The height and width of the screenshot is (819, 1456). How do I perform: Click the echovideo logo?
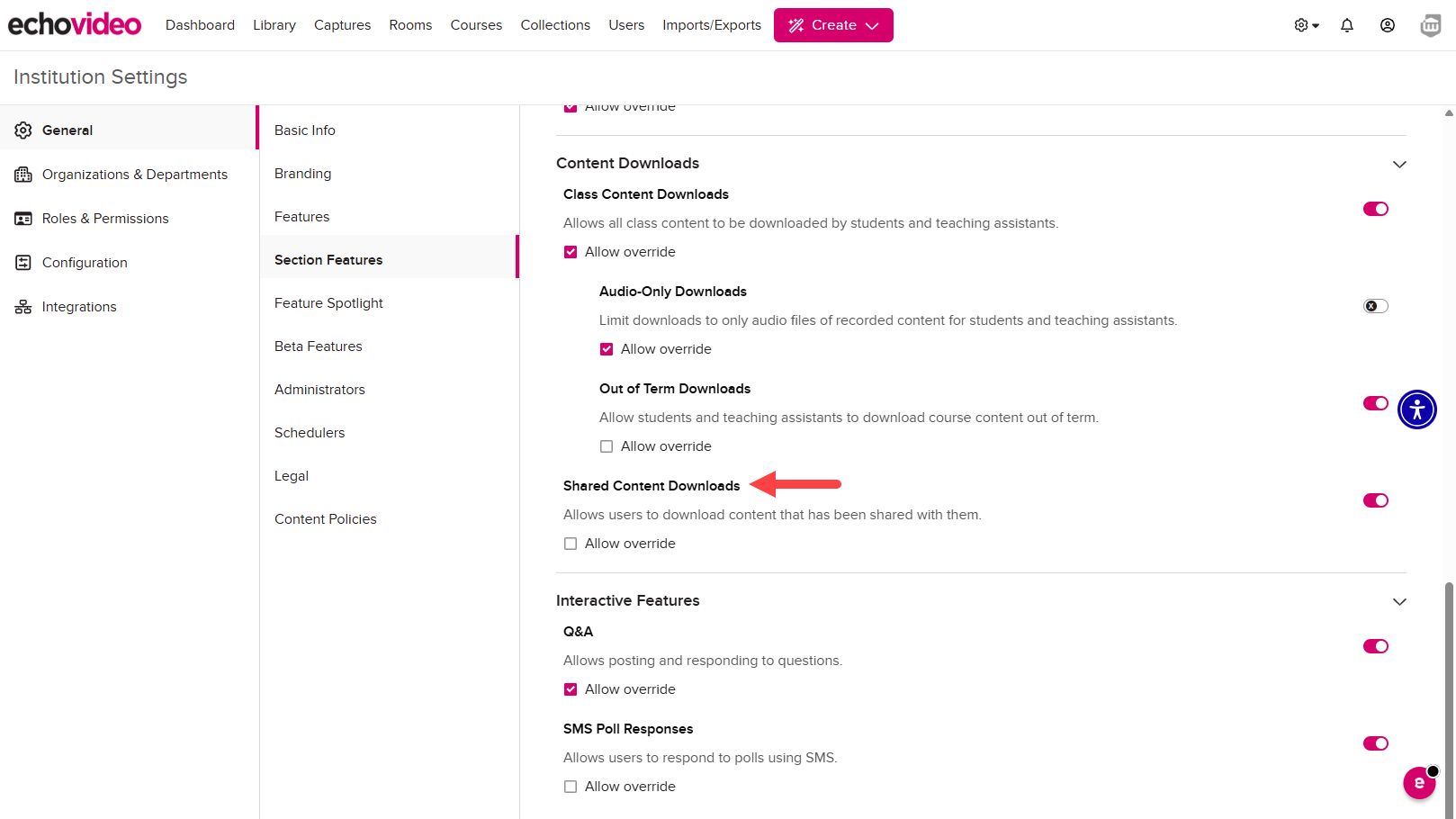click(x=75, y=24)
